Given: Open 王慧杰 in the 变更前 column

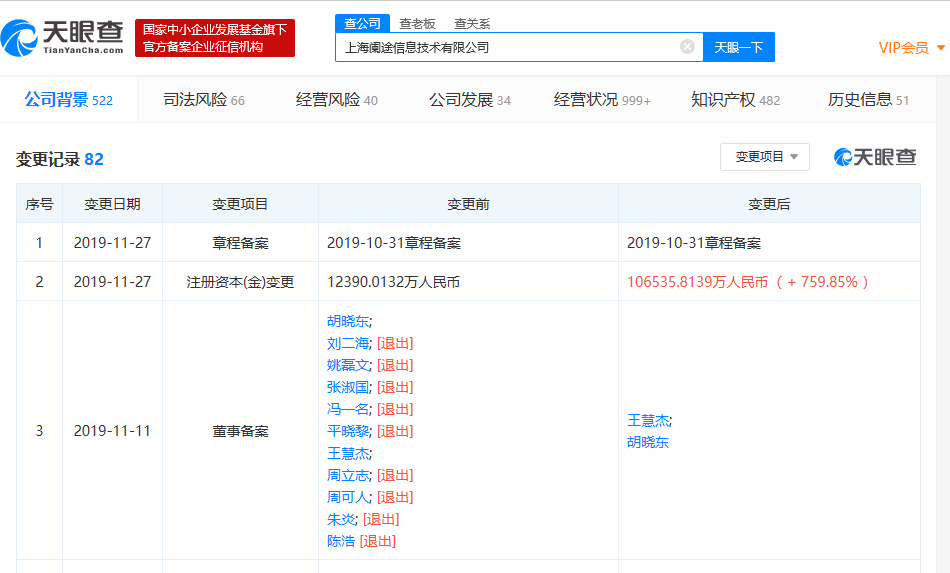Looking at the screenshot, I should (348, 453).
